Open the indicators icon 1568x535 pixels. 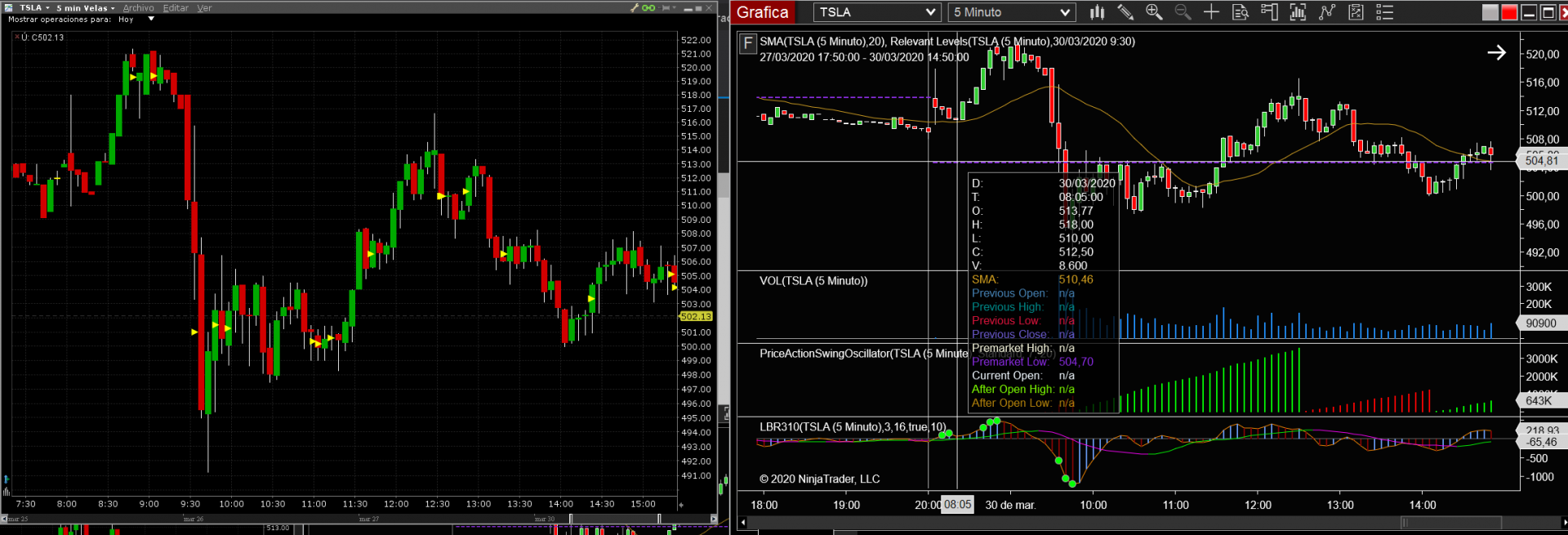click(x=1327, y=12)
